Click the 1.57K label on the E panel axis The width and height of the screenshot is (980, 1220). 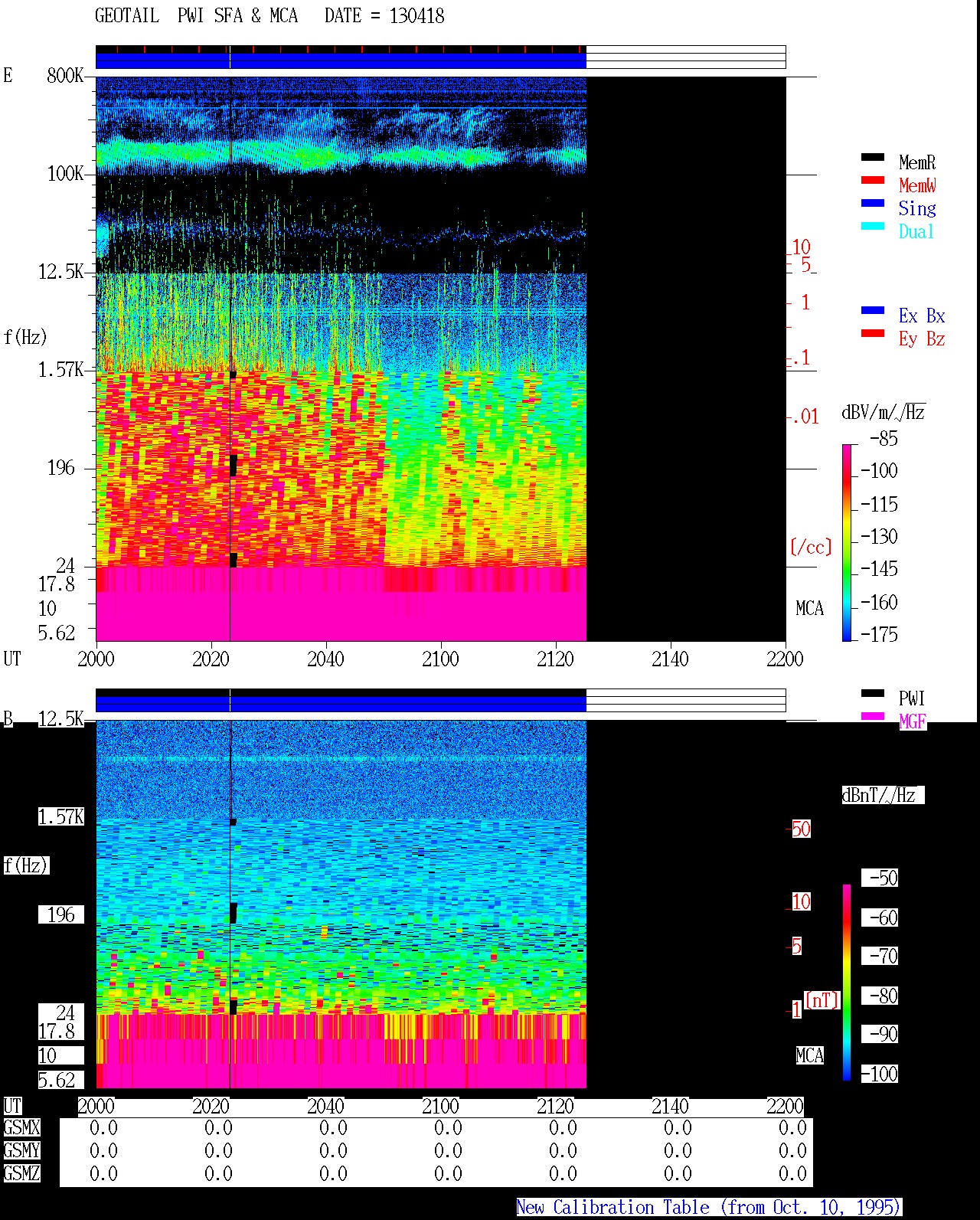point(61,369)
